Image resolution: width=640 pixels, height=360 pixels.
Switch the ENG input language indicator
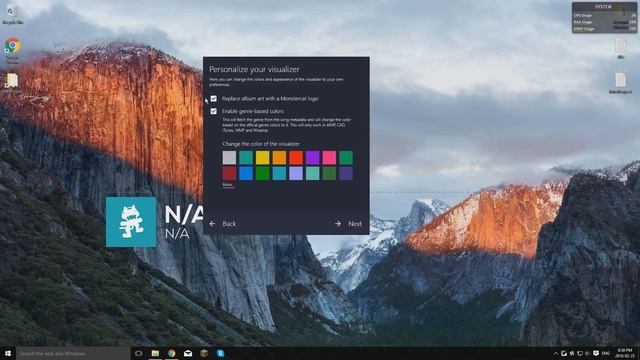click(606, 353)
